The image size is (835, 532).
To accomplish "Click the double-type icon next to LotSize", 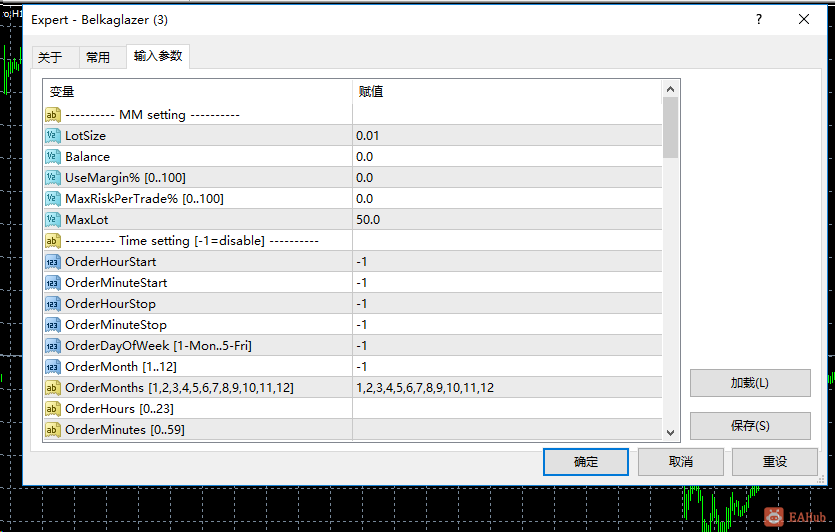I will click(x=52, y=136).
